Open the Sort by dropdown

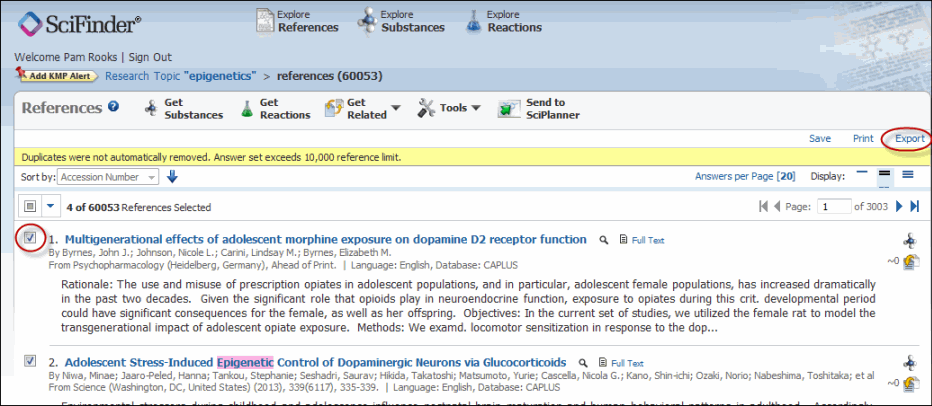coord(109,177)
